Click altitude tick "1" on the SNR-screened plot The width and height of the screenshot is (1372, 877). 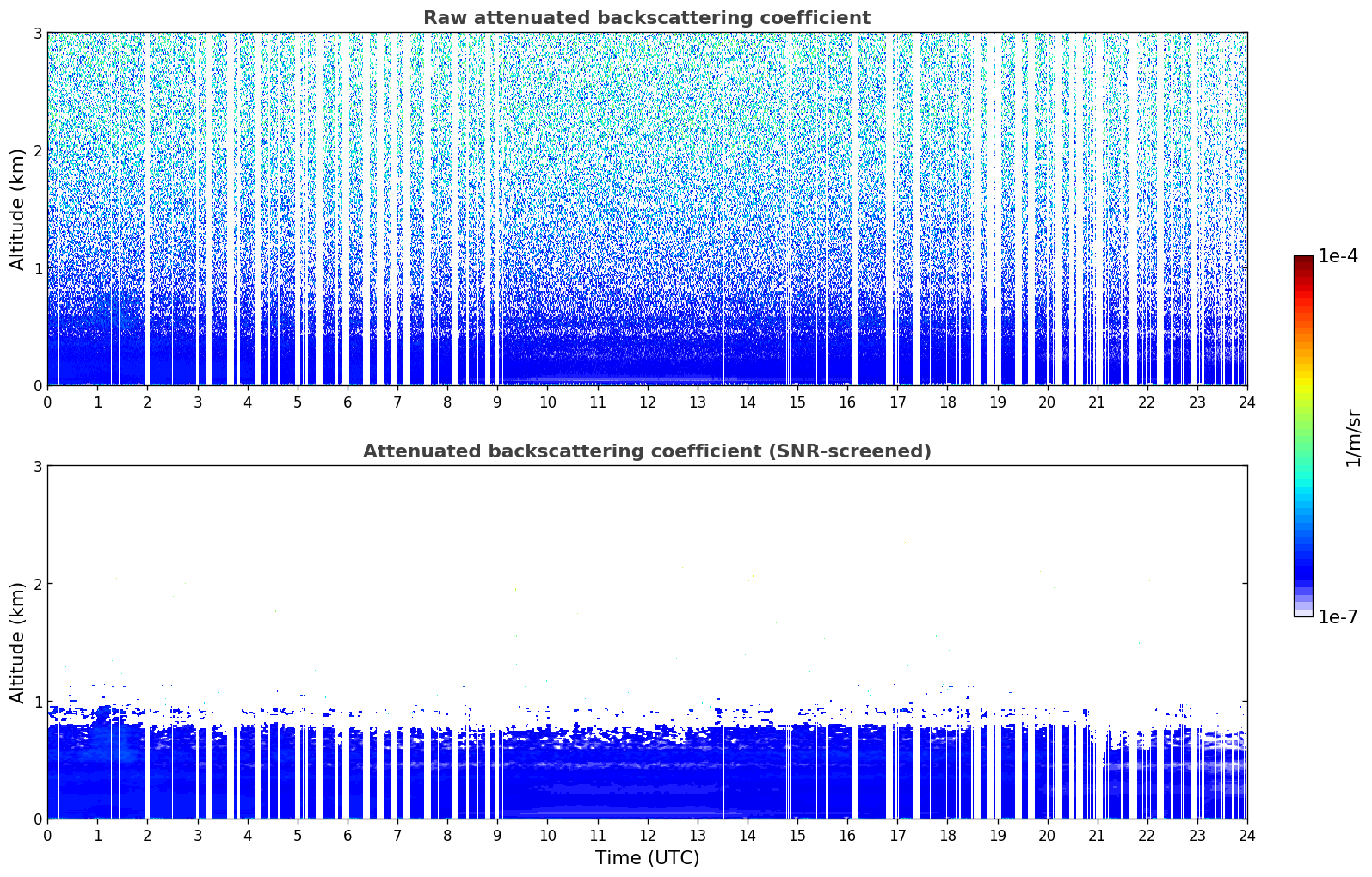pos(38,702)
